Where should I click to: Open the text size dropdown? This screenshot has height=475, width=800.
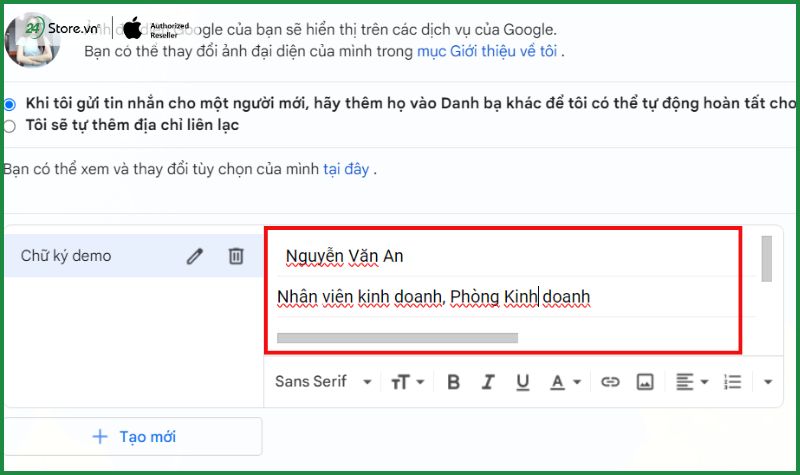tap(407, 382)
